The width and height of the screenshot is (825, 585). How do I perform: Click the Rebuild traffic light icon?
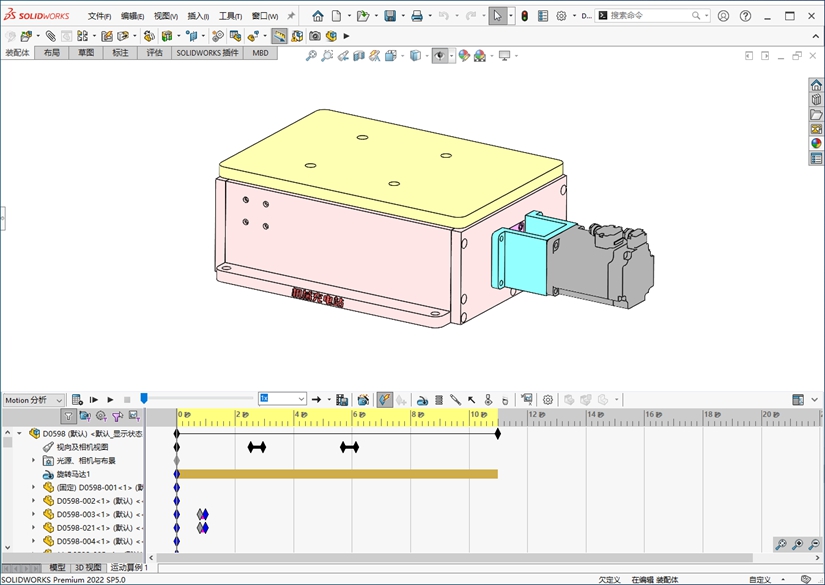524,16
